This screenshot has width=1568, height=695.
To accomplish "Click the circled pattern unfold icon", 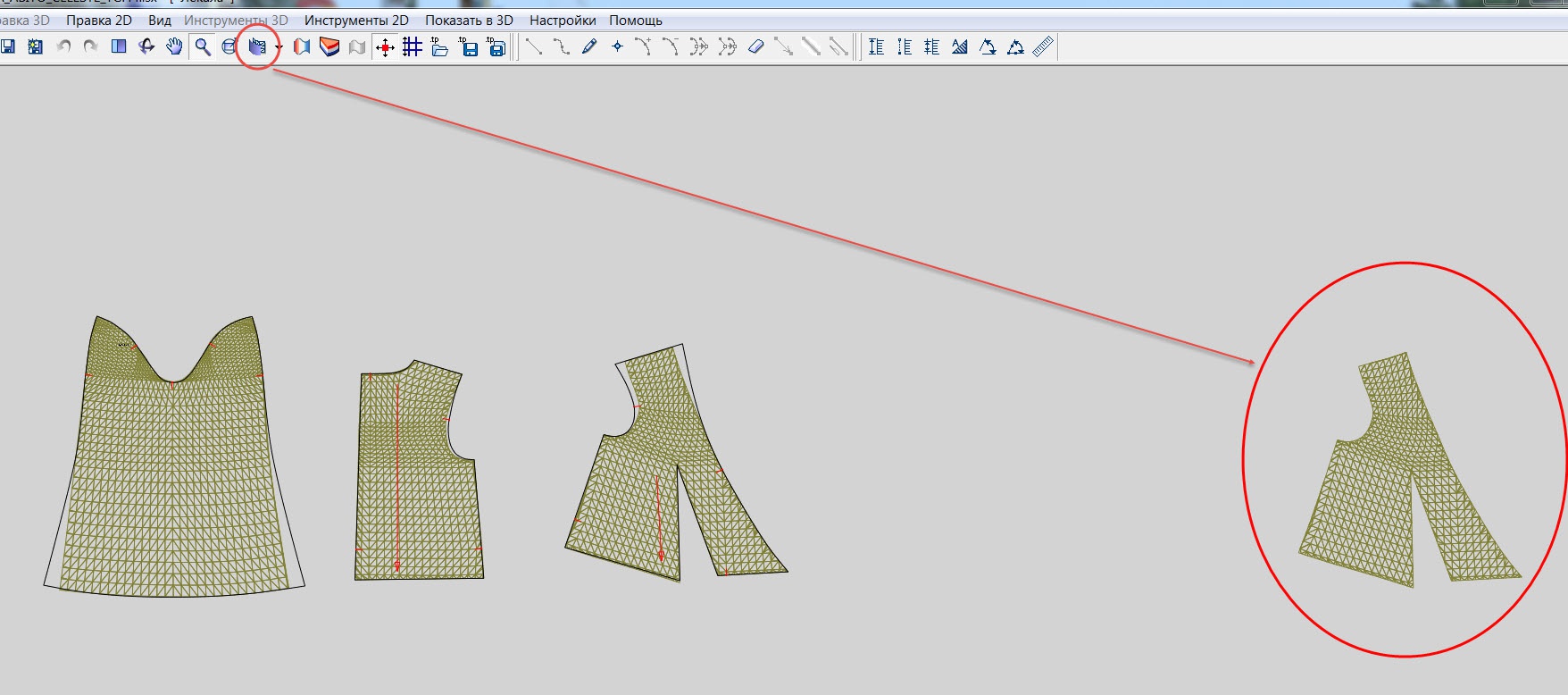I will 257,46.
